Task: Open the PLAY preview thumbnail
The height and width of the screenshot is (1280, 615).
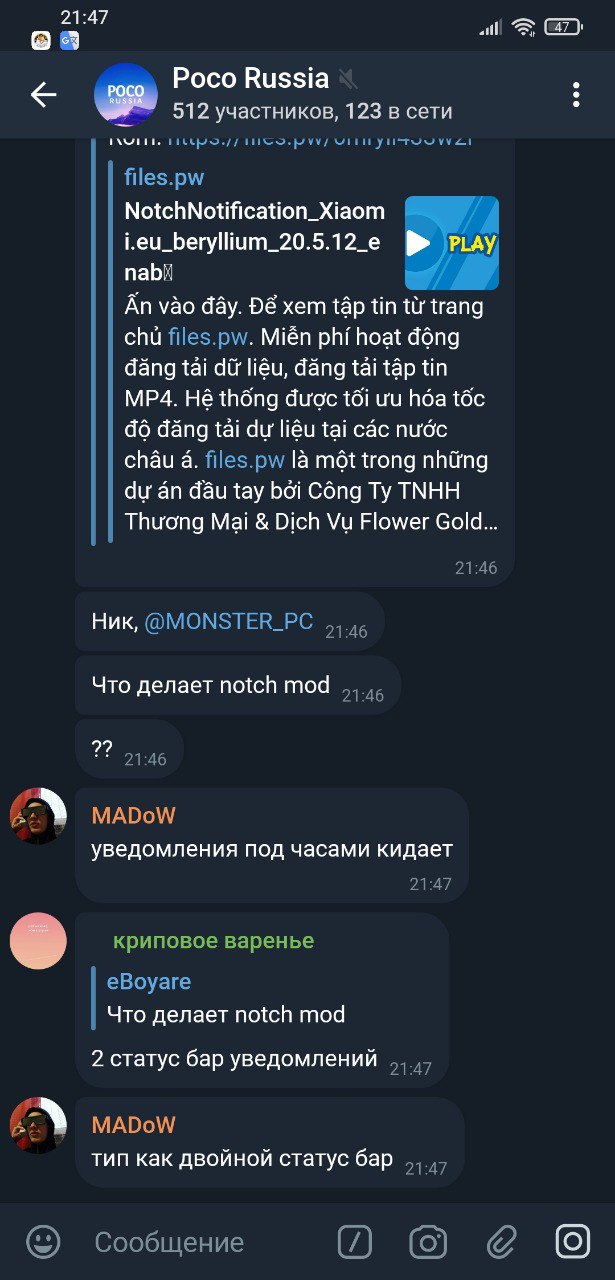Action: pyautogui.click(x=452, y=243)
